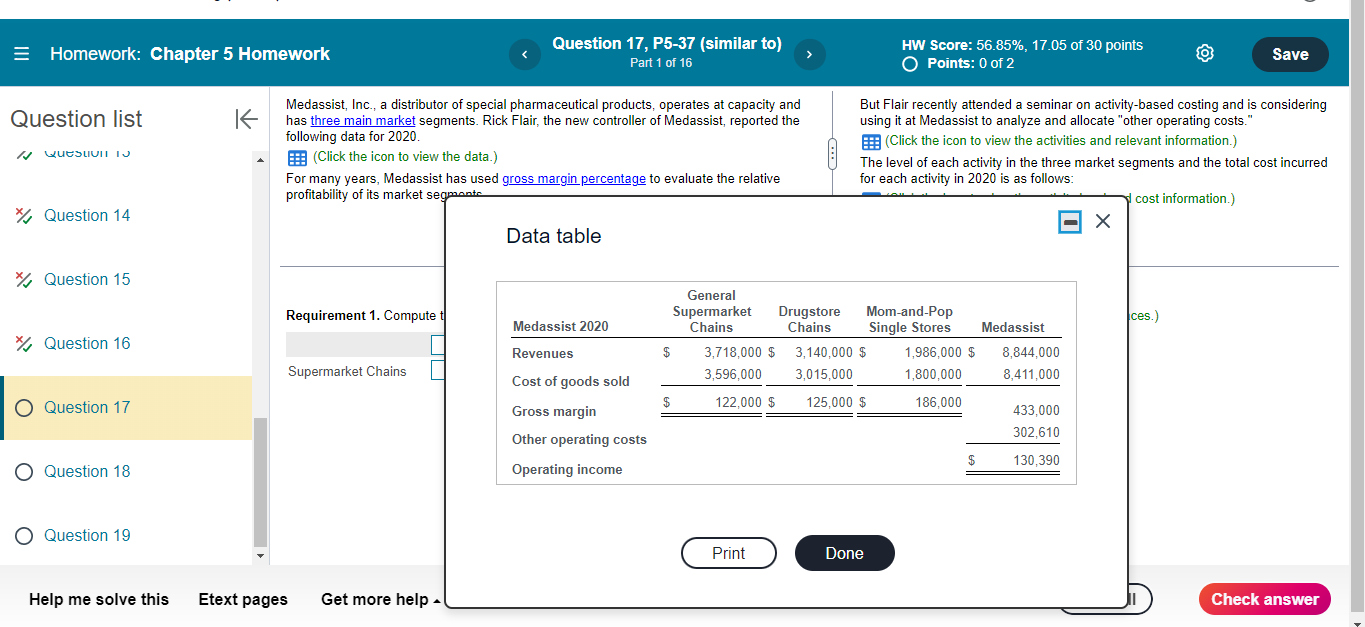
Task: Expand the Get more help menu
Action: (x=381, y=599)
